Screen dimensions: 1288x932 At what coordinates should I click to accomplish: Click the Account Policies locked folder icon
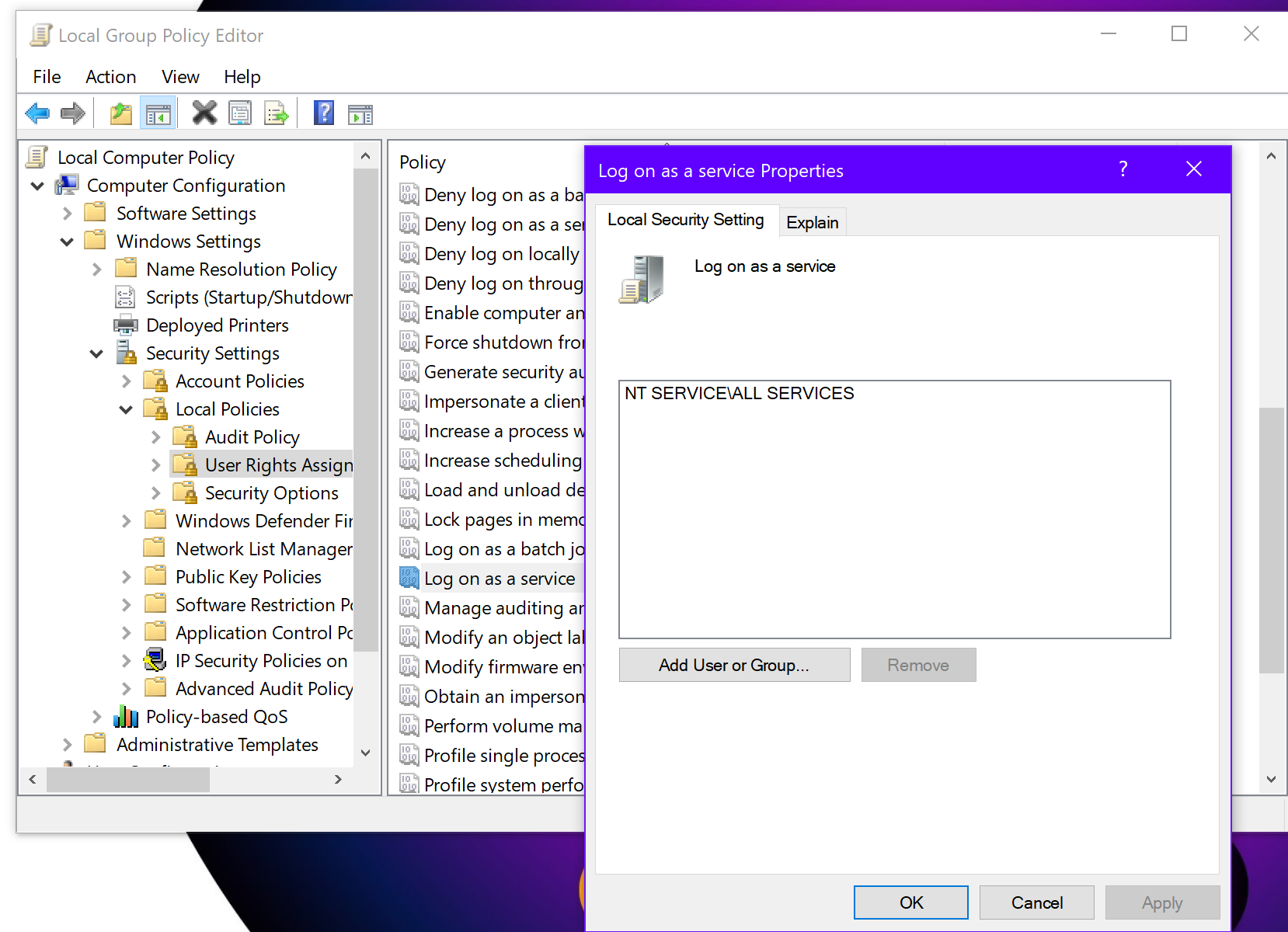(155, 381)
